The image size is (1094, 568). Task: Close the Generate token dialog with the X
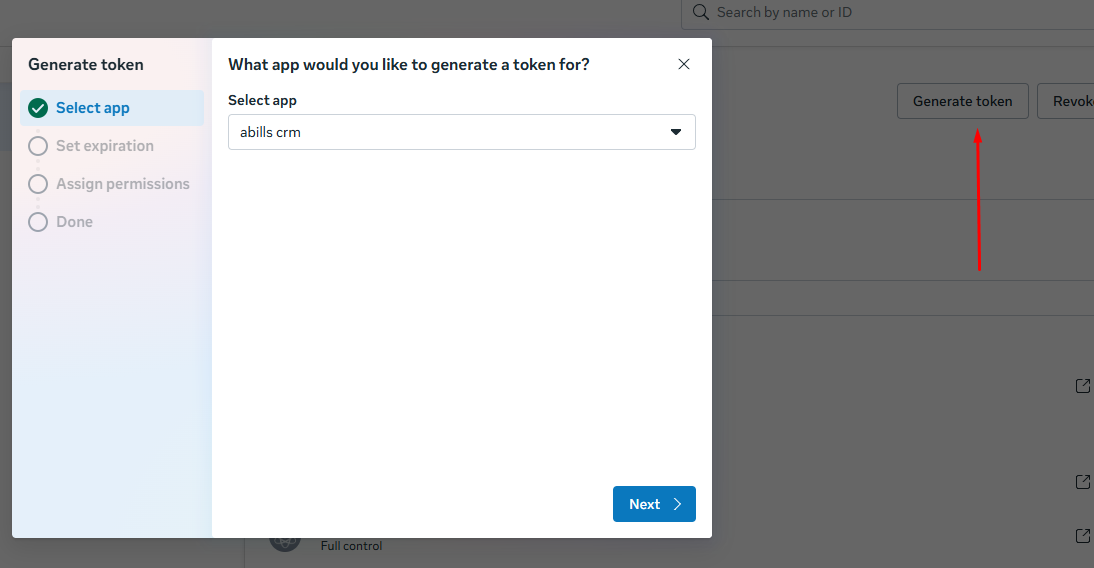[684, 64]
